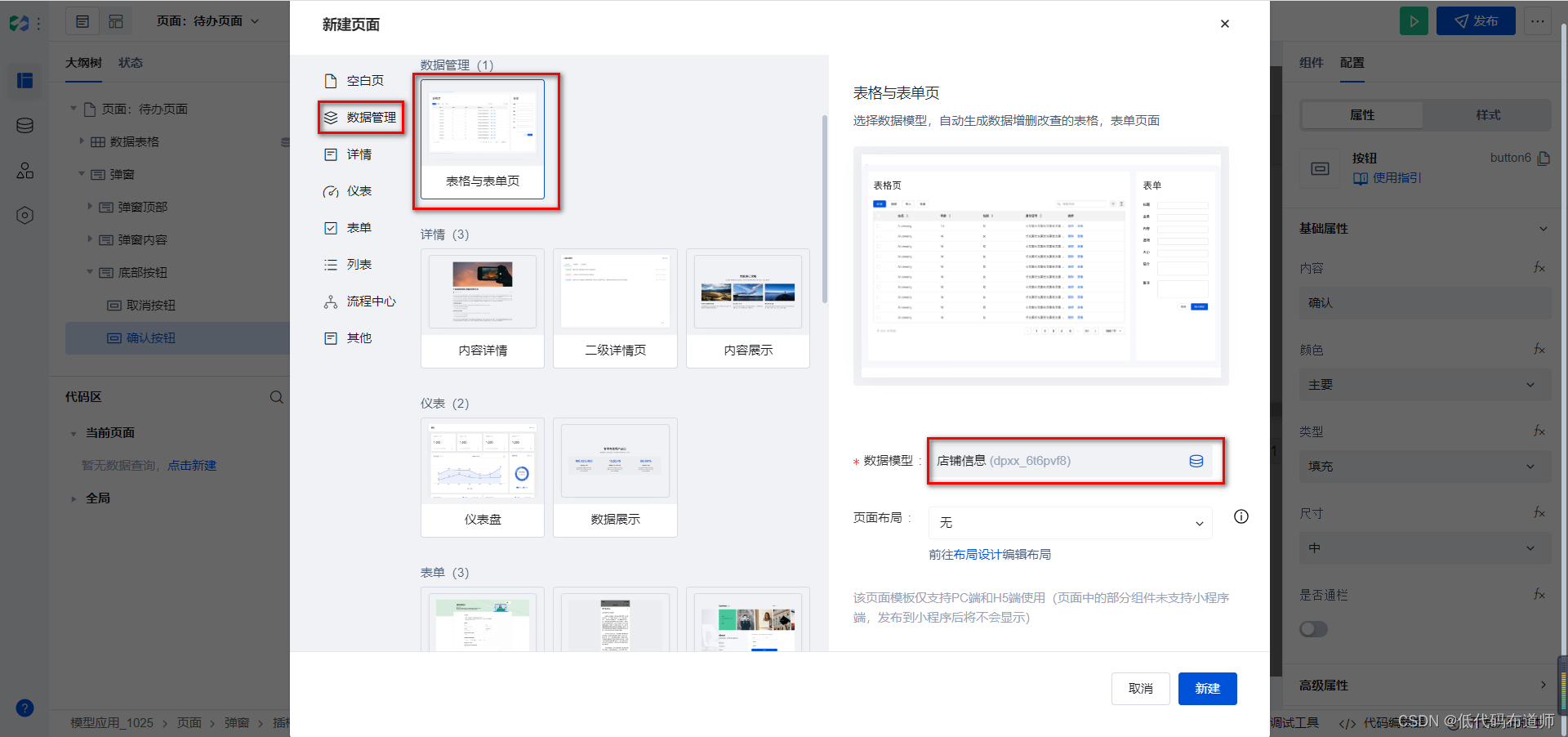Select the 空白页 blank page category

point(354,81)
